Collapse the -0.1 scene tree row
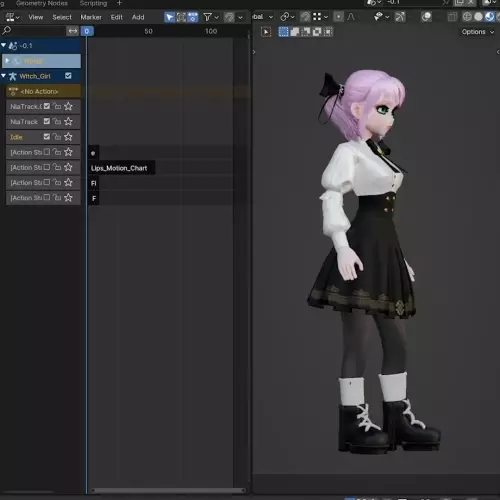Screen dimensions: 500x500 pos(4,45)
